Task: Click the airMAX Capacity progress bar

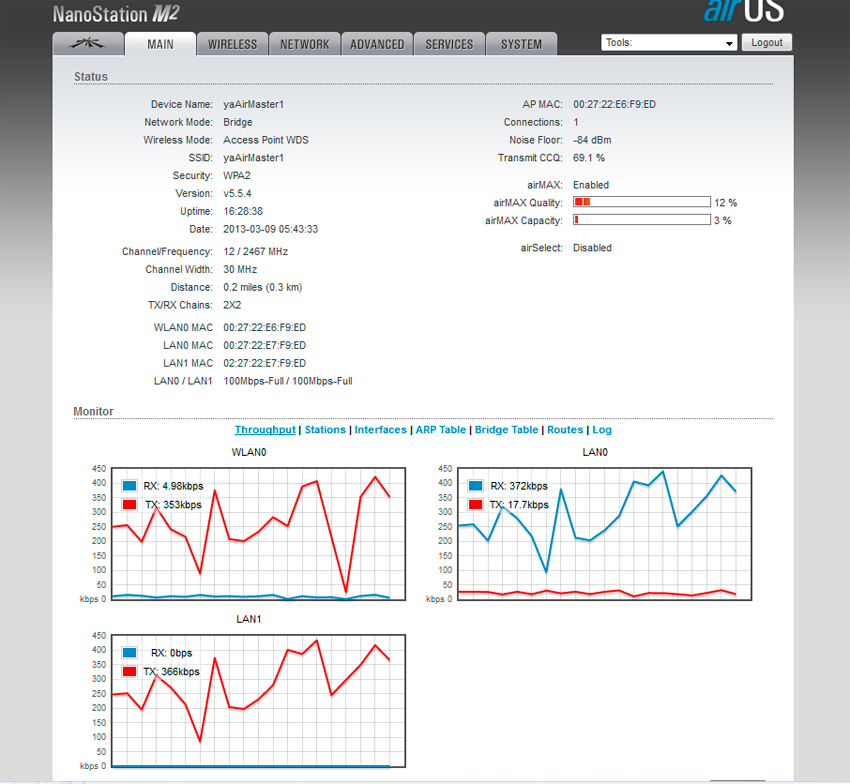Action: (x=642, y=220)
